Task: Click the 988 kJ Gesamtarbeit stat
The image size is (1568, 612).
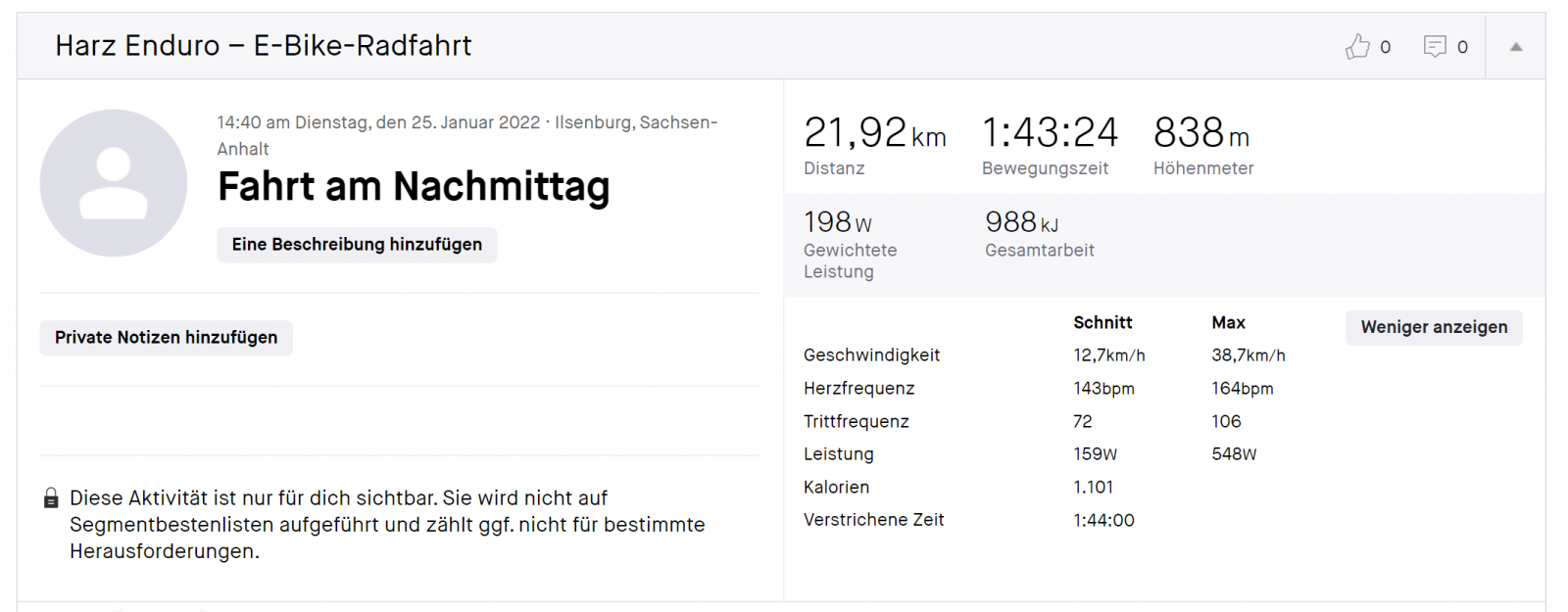Action: click(x=1021, y=223)
